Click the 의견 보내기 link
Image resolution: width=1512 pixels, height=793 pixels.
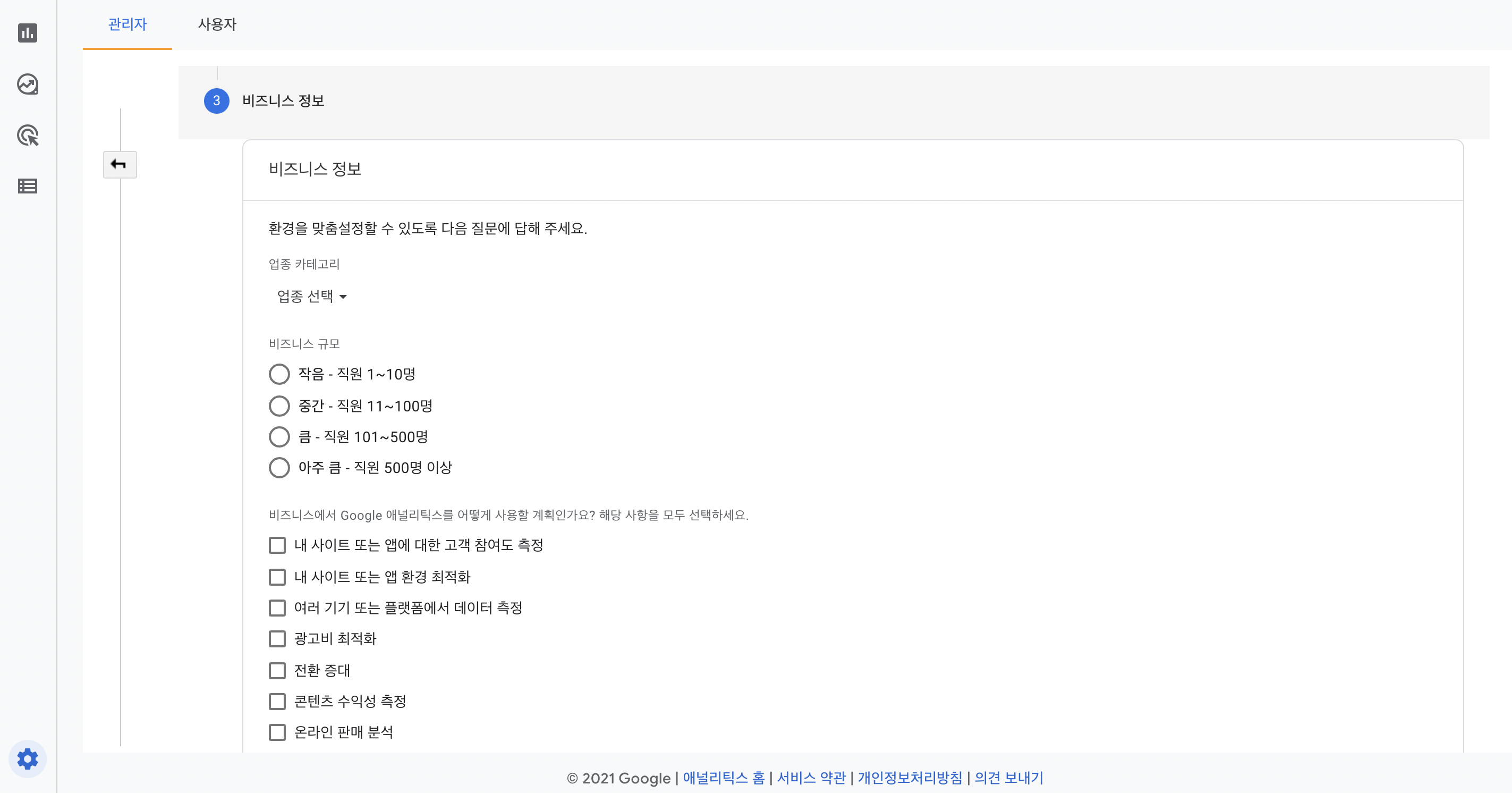pos(1009,778)
